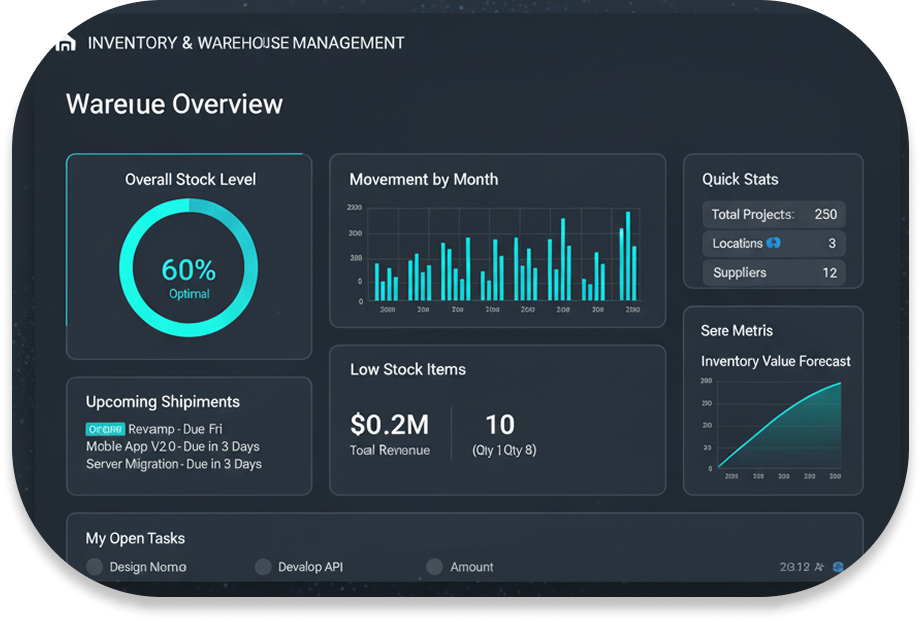Viewport: 921px width, 621px height.
Task: Click the Inventory & Warehouse Management title
Action: click(x=246, y=43)
